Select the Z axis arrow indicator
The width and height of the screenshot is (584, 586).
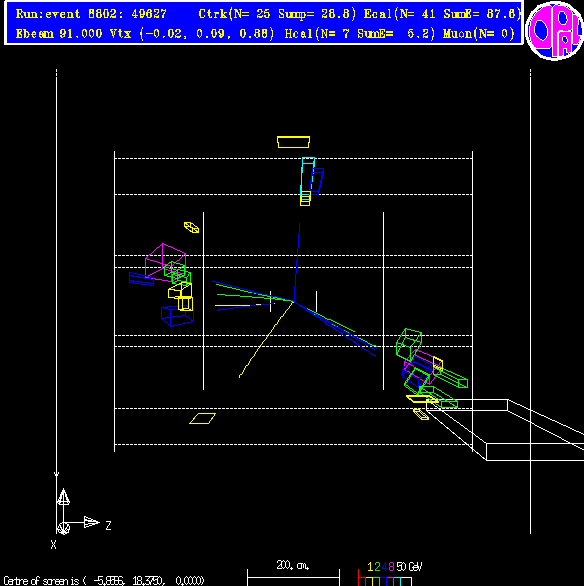pyautogui.click(x=92, y=522)
